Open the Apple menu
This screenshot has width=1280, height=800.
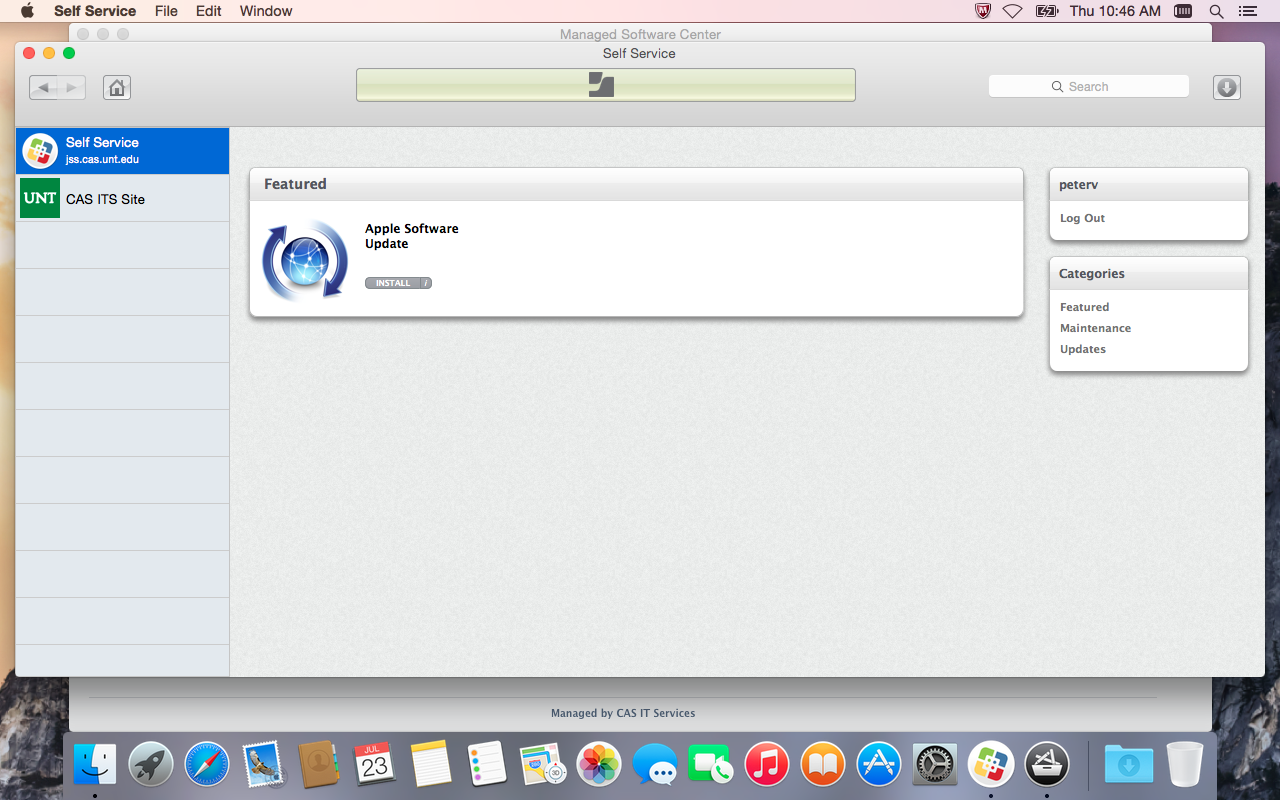[x=27, y=11]
